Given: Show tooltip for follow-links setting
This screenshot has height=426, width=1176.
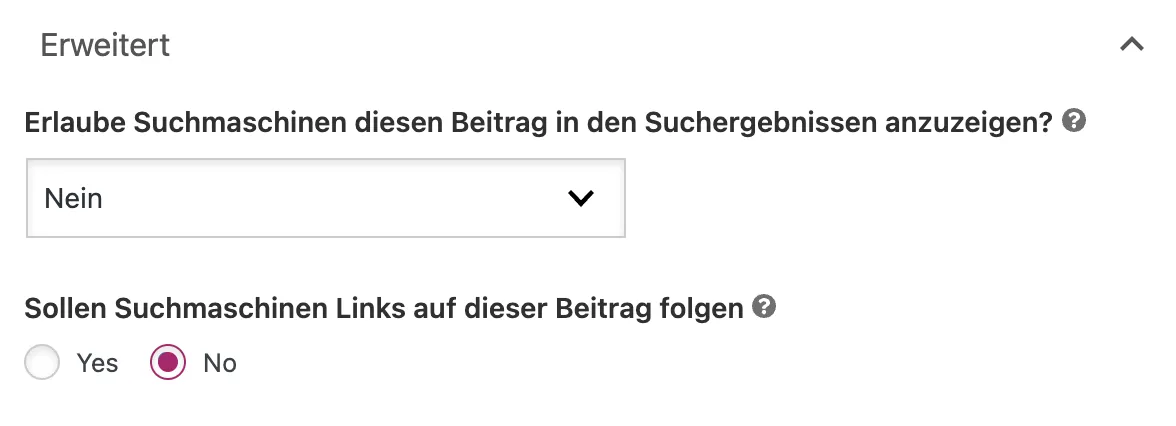Looking at the screenshot, I should click(764, 306).
